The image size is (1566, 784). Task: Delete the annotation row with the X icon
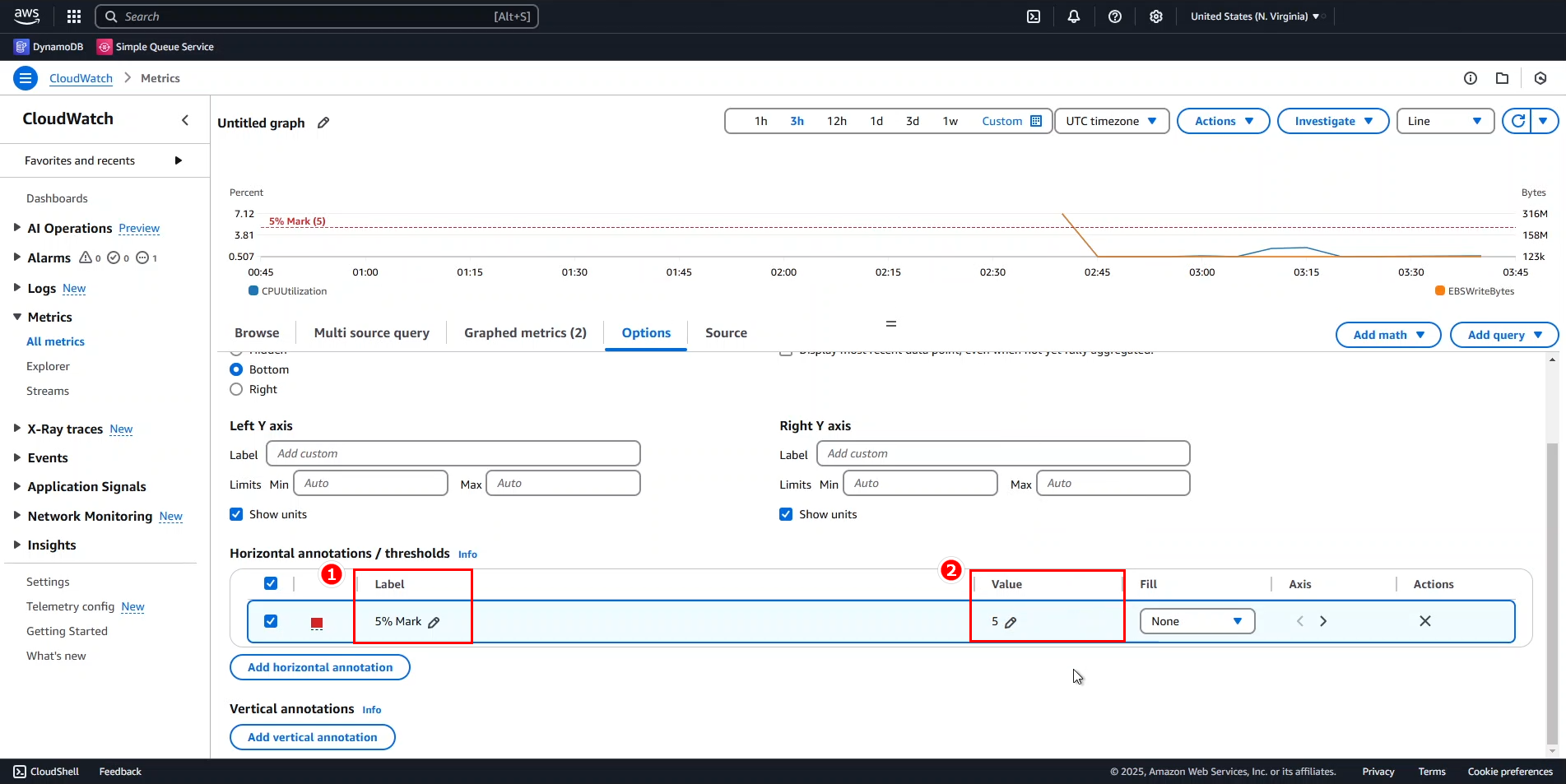pos(1424,621)
